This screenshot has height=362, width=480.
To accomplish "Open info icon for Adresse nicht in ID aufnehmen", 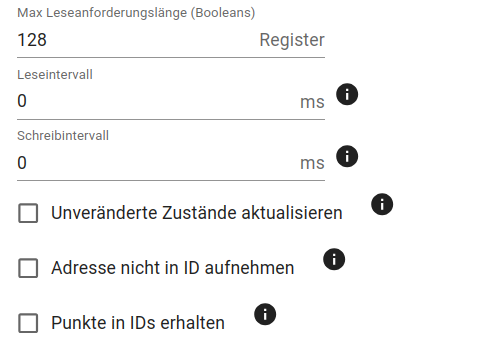I will tap(334, 259).
